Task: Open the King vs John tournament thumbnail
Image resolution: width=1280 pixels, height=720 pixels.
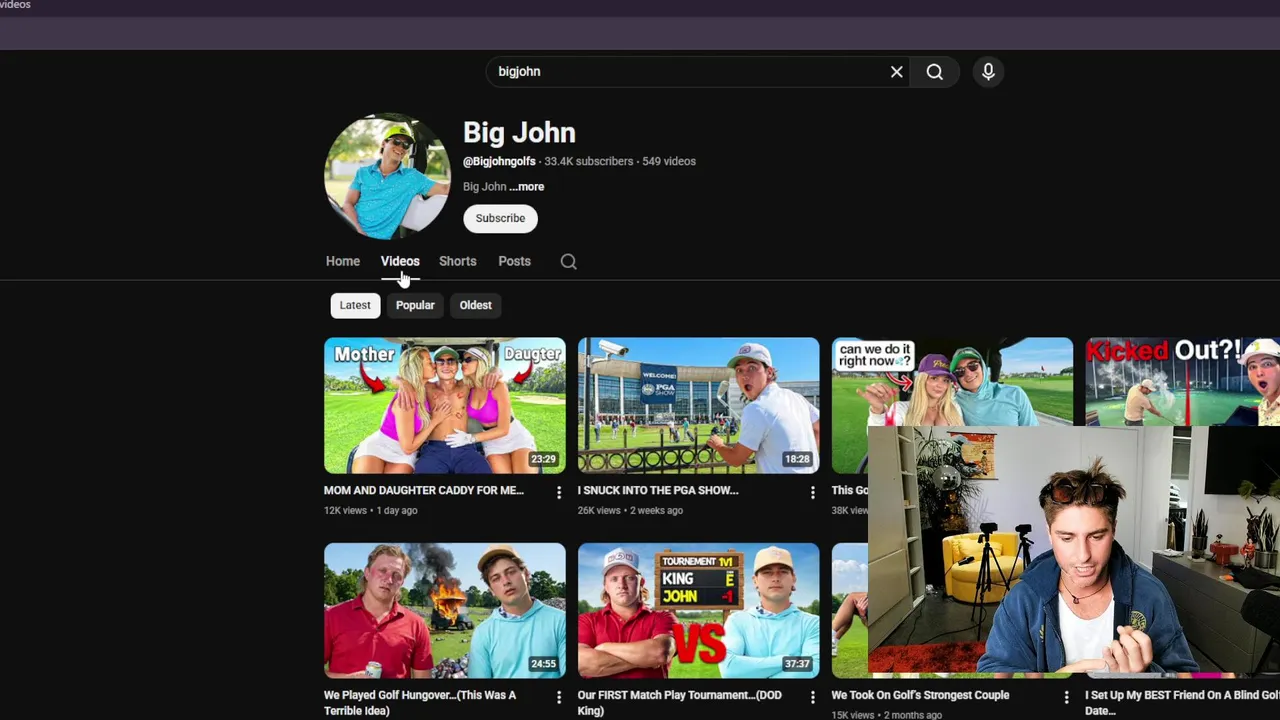Action: click(698, 610)
